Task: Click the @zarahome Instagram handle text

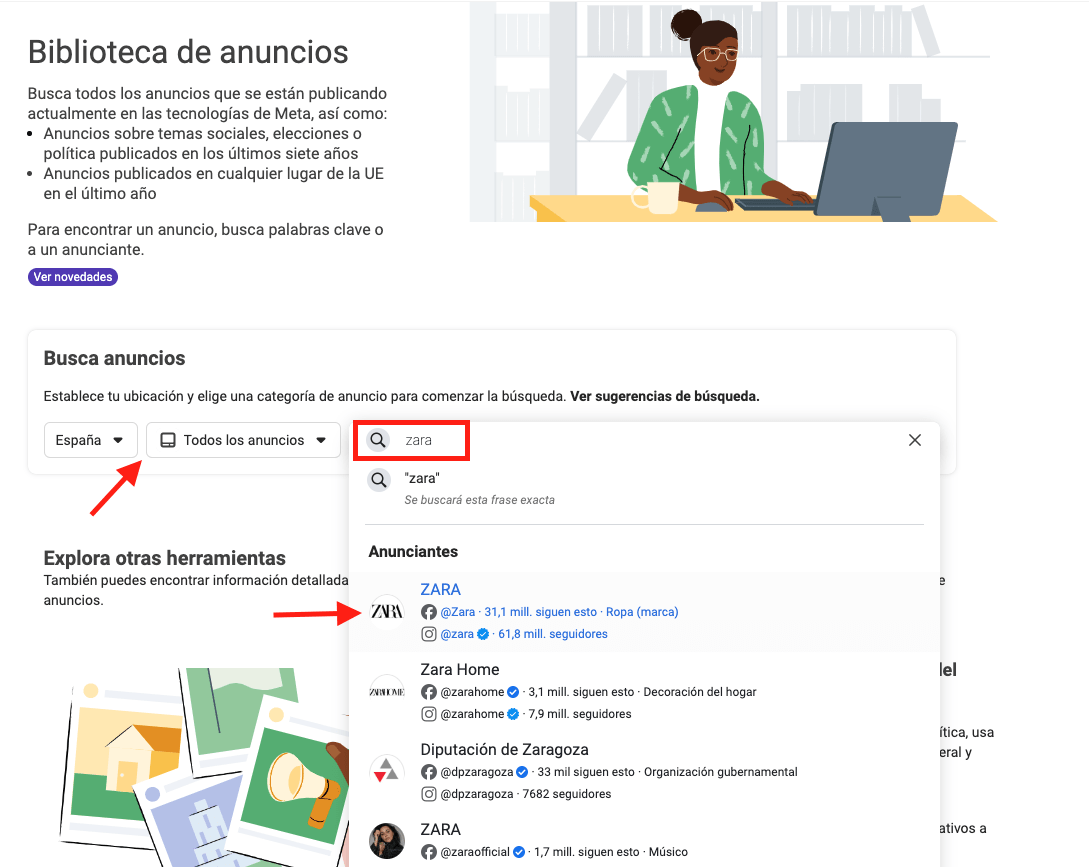Action: point(472,713)
